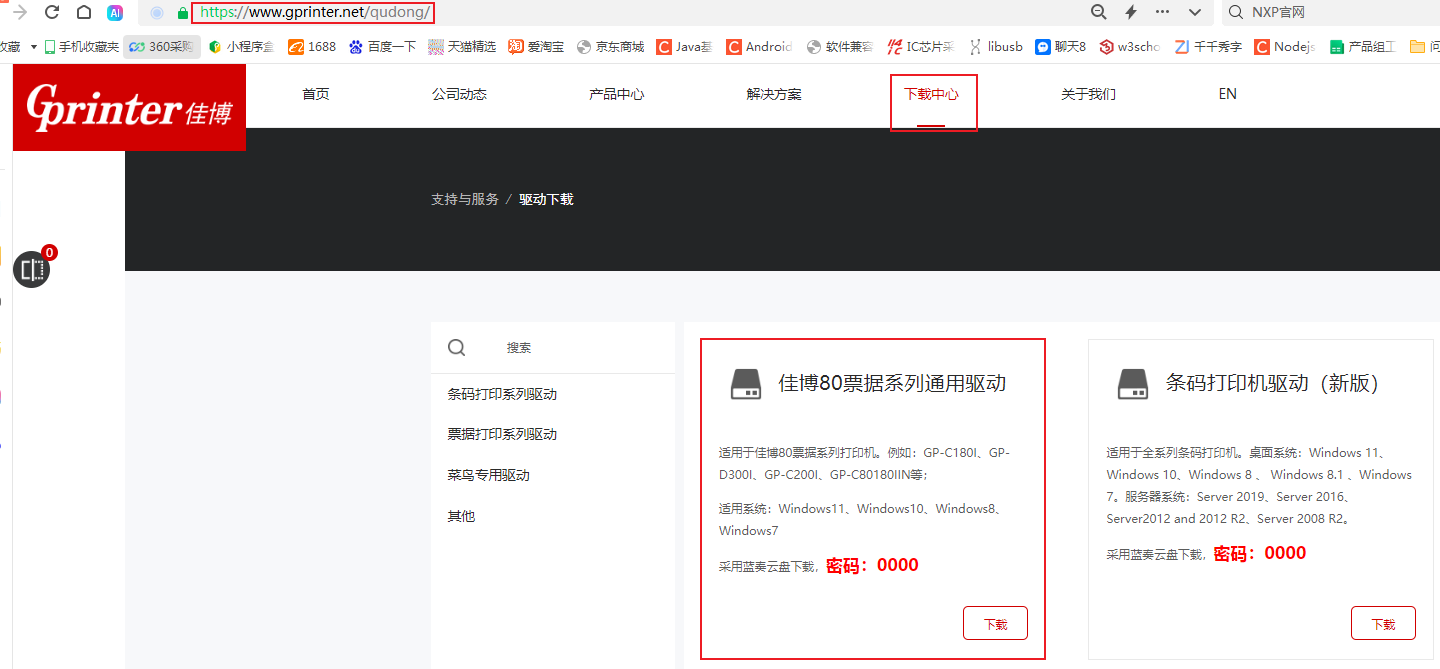Click the lightning bolt speed mode icon
Screen dimensions: 1440x669
tap(1131, 12)
